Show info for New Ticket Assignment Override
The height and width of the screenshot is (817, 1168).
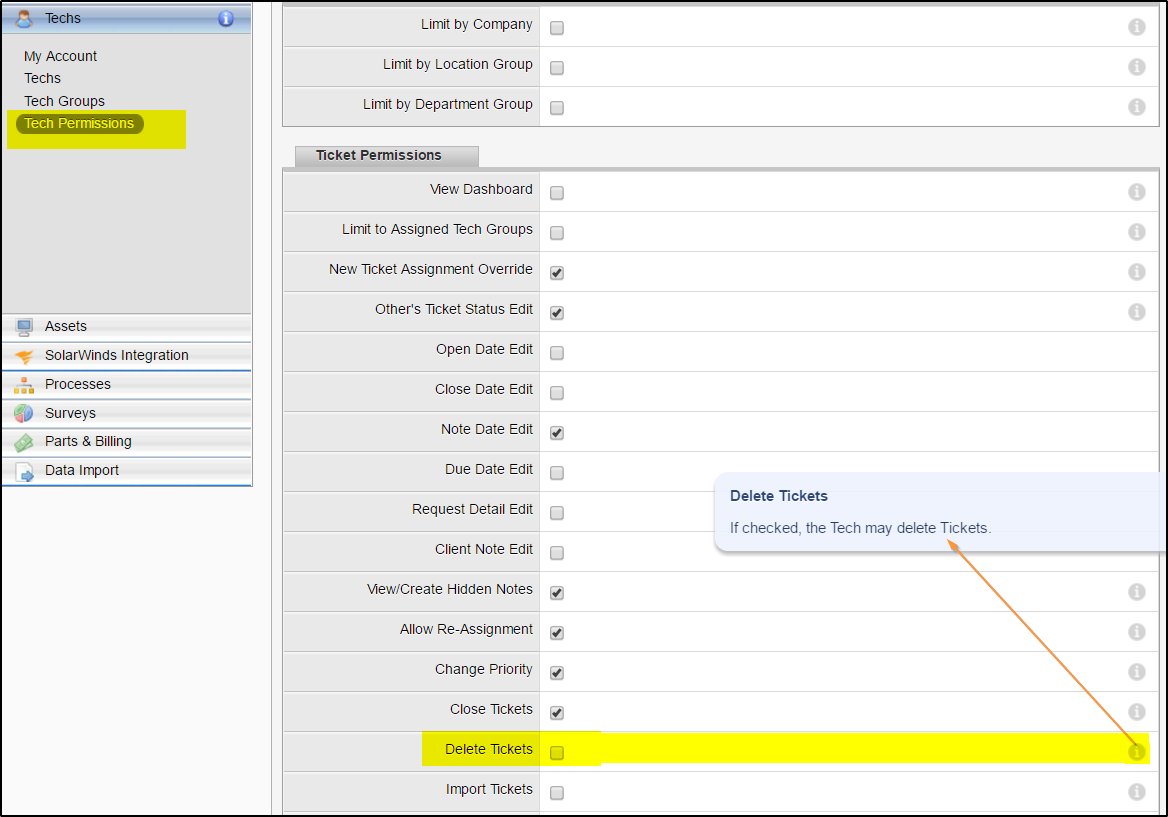[1136, 272]
